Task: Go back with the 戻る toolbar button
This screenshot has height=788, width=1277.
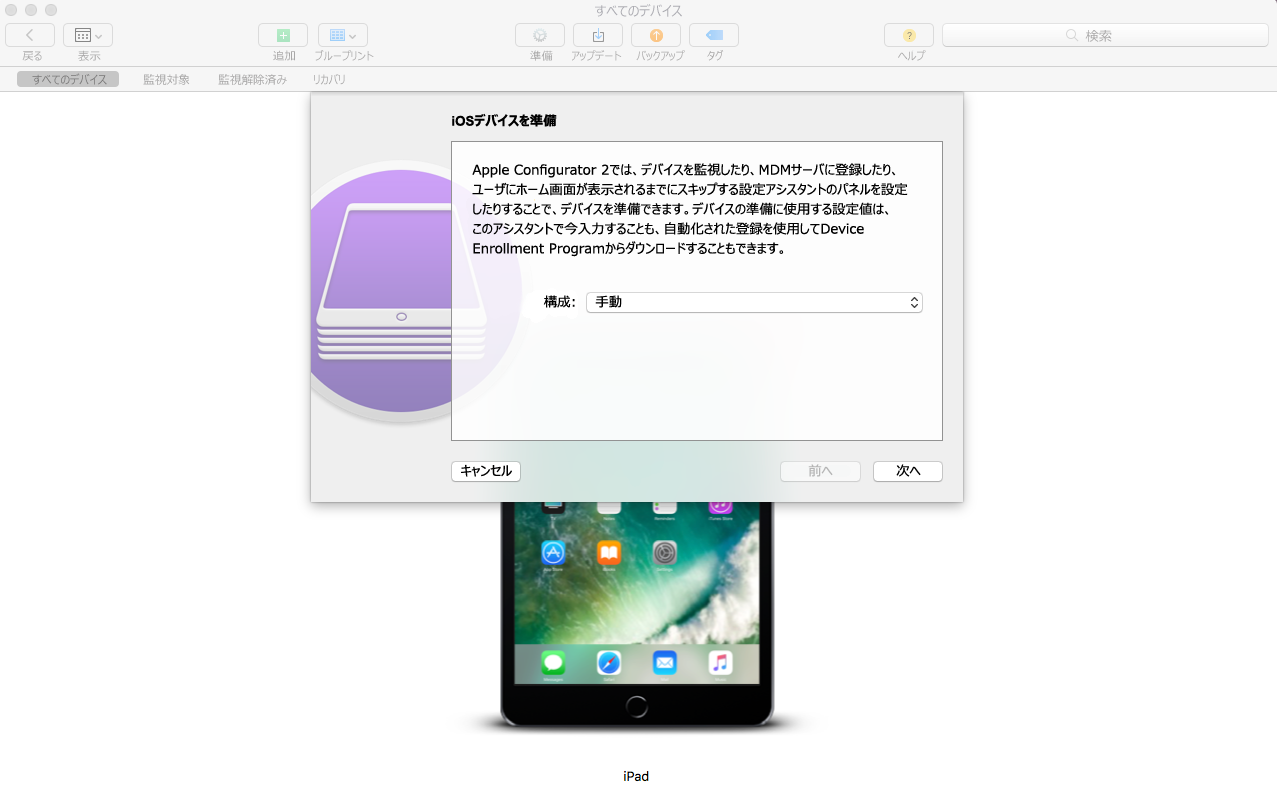Action: [30, 35]
